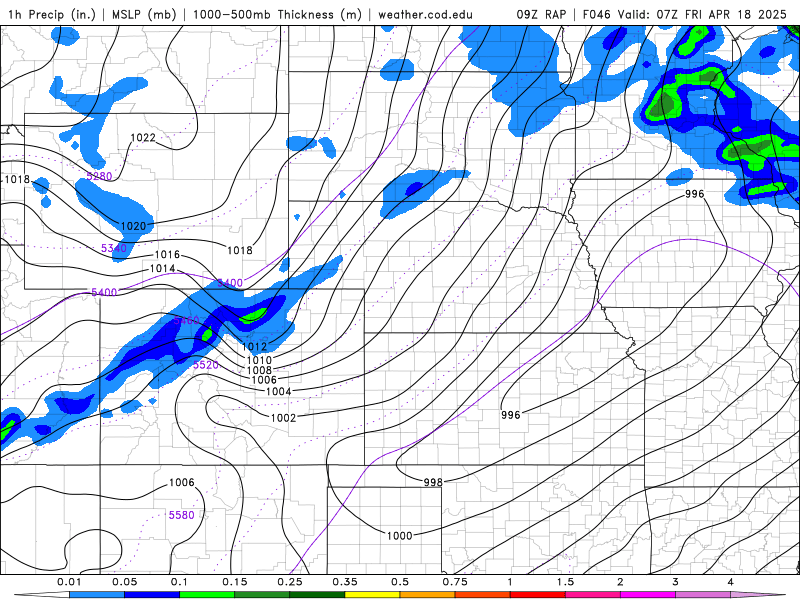The image size is (800, 600).
Task: Click the 1014 isobar label
Action: point(163,268)
